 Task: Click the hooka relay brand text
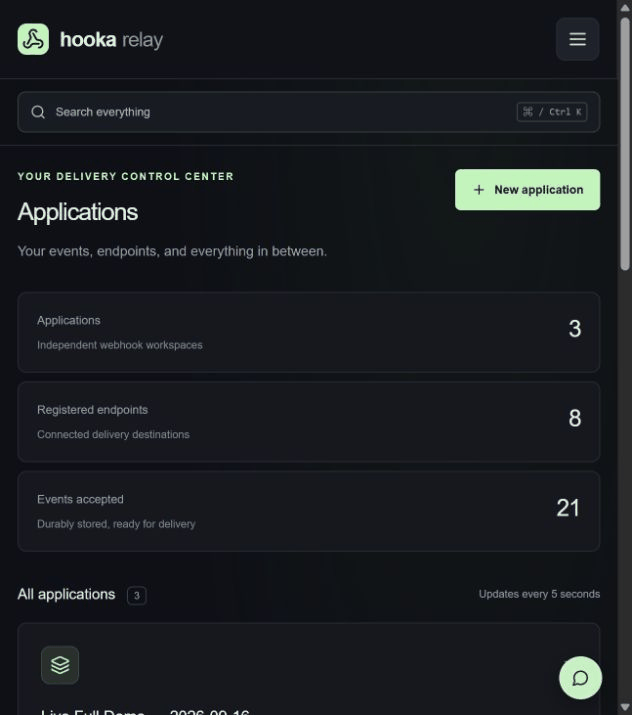pyautogui.click(x=111, y=40)
